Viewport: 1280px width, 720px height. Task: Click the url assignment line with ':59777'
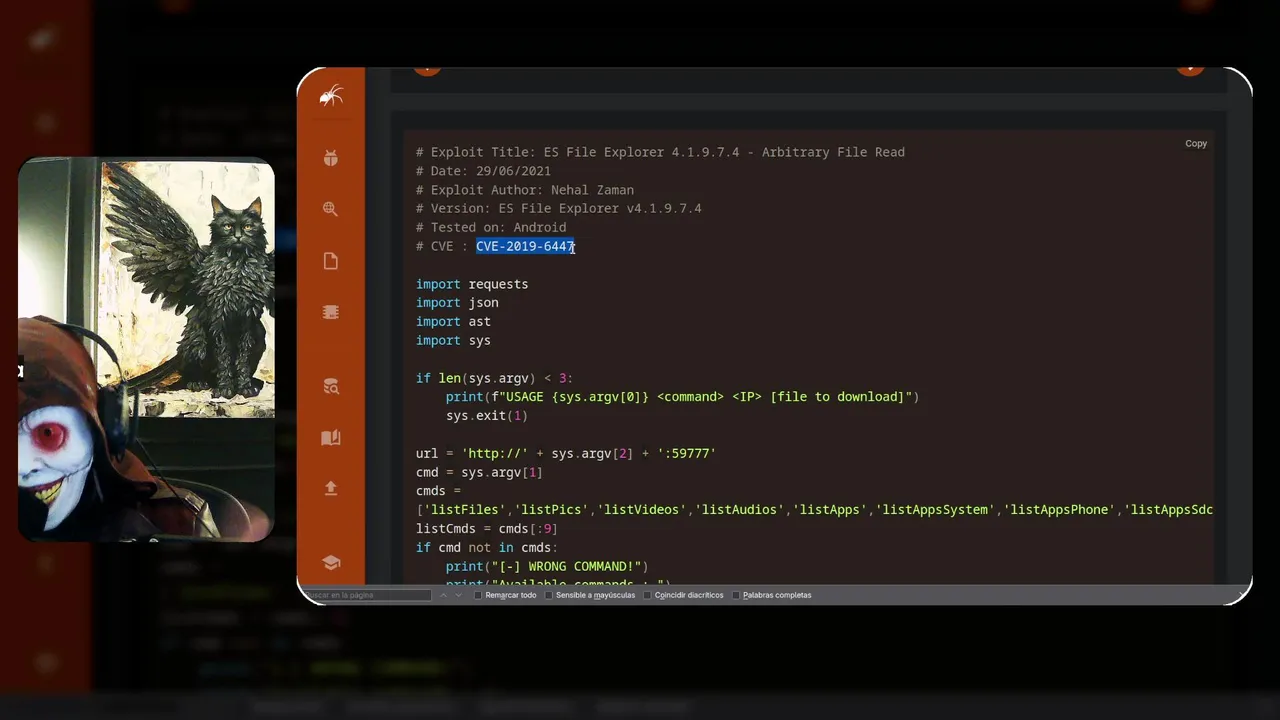click(x=566, y=453)
